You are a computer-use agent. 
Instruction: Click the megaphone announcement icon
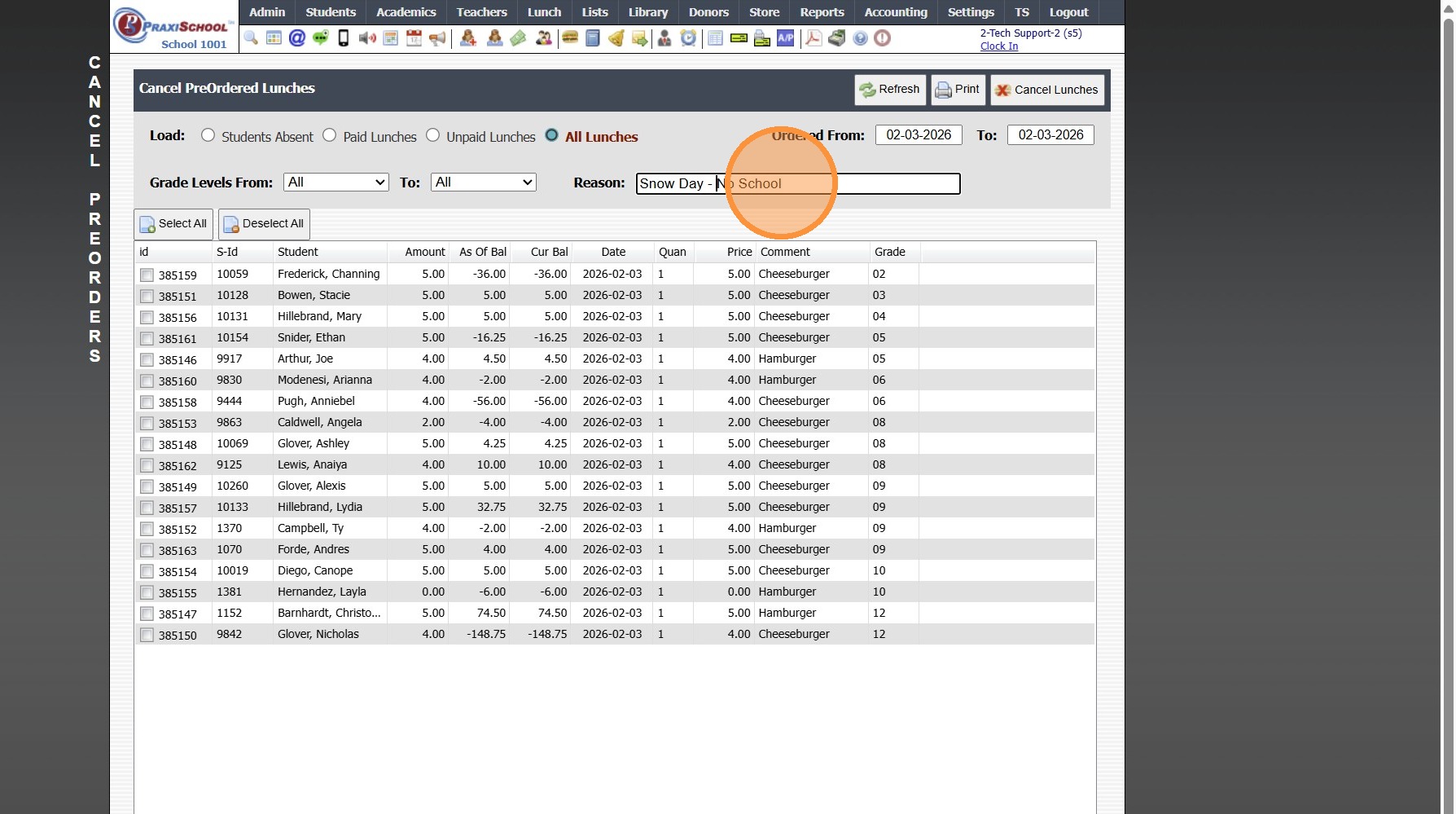437,38
